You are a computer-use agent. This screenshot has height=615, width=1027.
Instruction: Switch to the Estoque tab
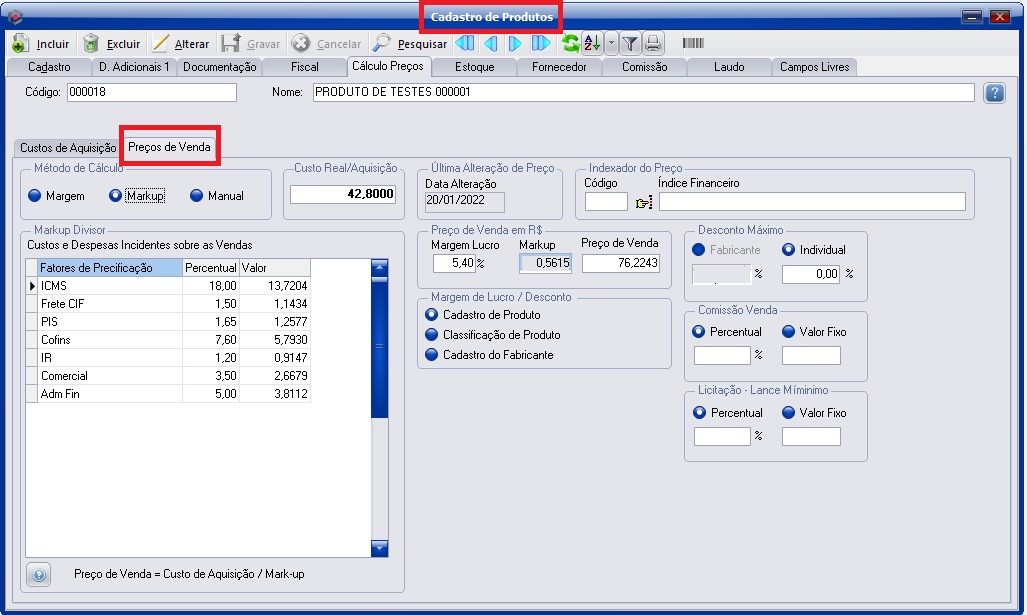tap(474, 67)
